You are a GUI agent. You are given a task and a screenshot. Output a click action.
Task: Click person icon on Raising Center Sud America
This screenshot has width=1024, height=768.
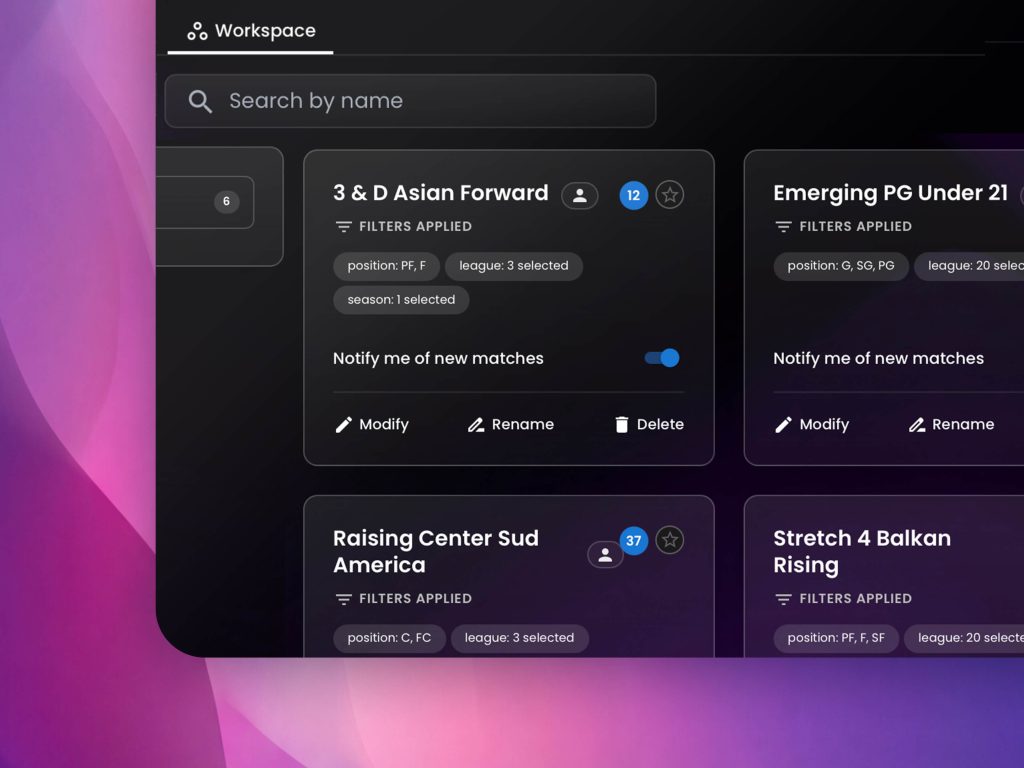[x=605, y=555]
